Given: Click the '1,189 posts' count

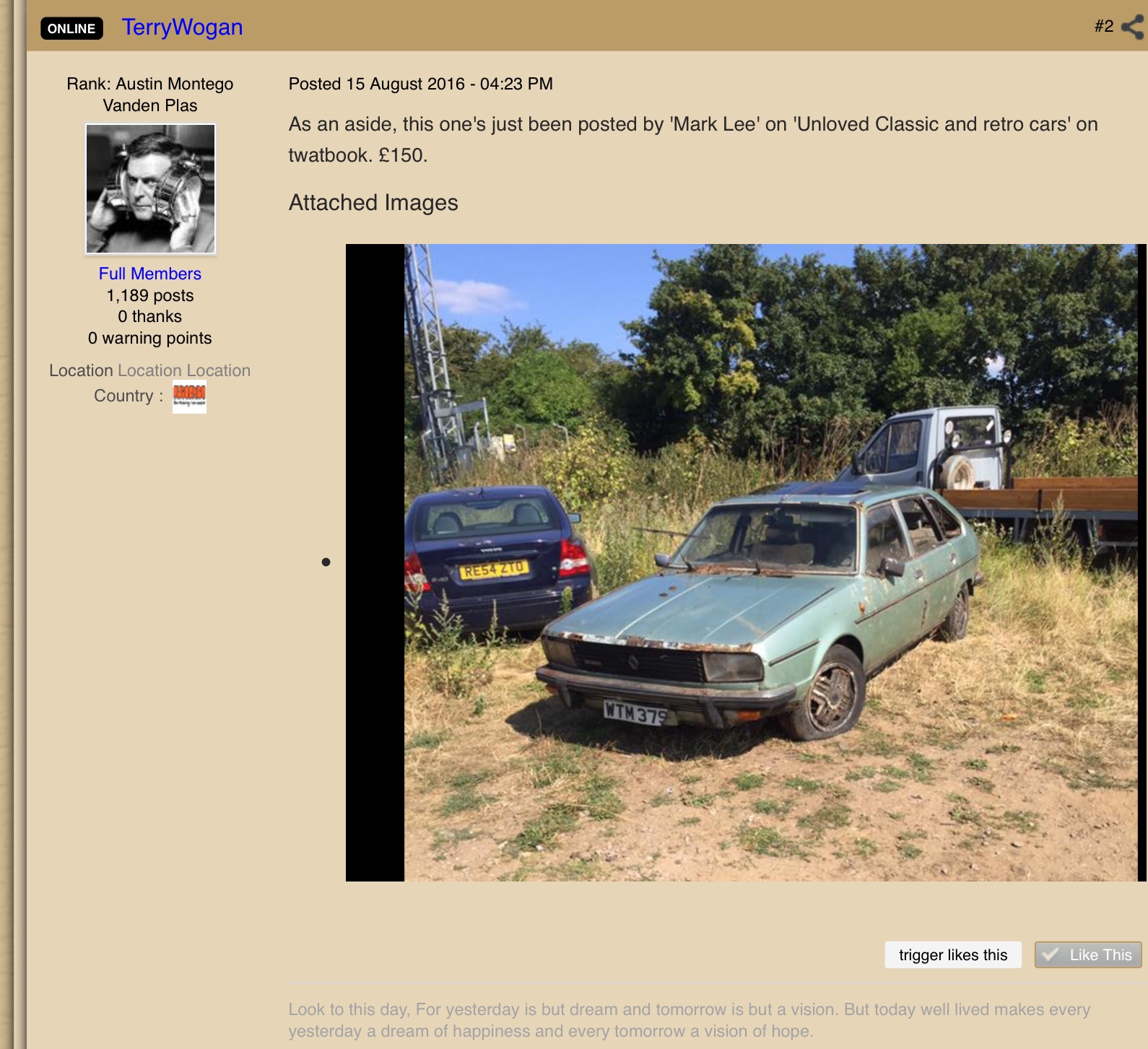Looking at the screenshot, I should click(x=150, y=295).
